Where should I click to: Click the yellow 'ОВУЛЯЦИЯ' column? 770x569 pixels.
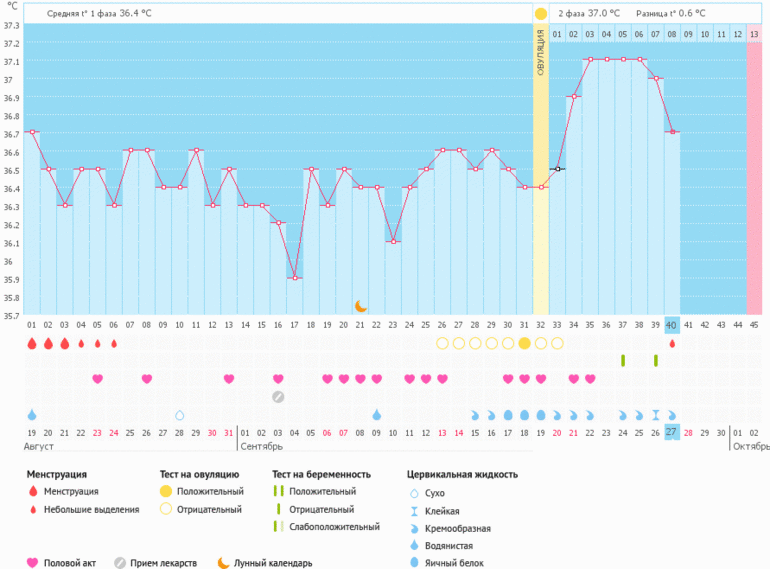click(541, 170)
